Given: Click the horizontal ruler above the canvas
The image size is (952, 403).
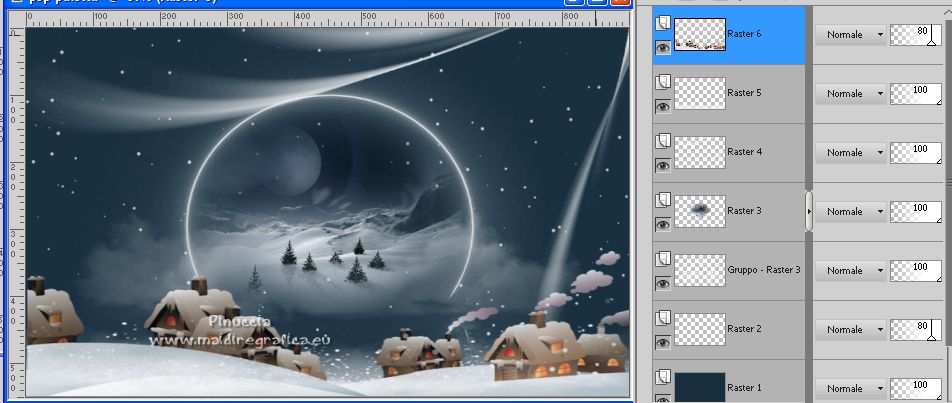Looking at the screenshot, I should pos(327,19).
